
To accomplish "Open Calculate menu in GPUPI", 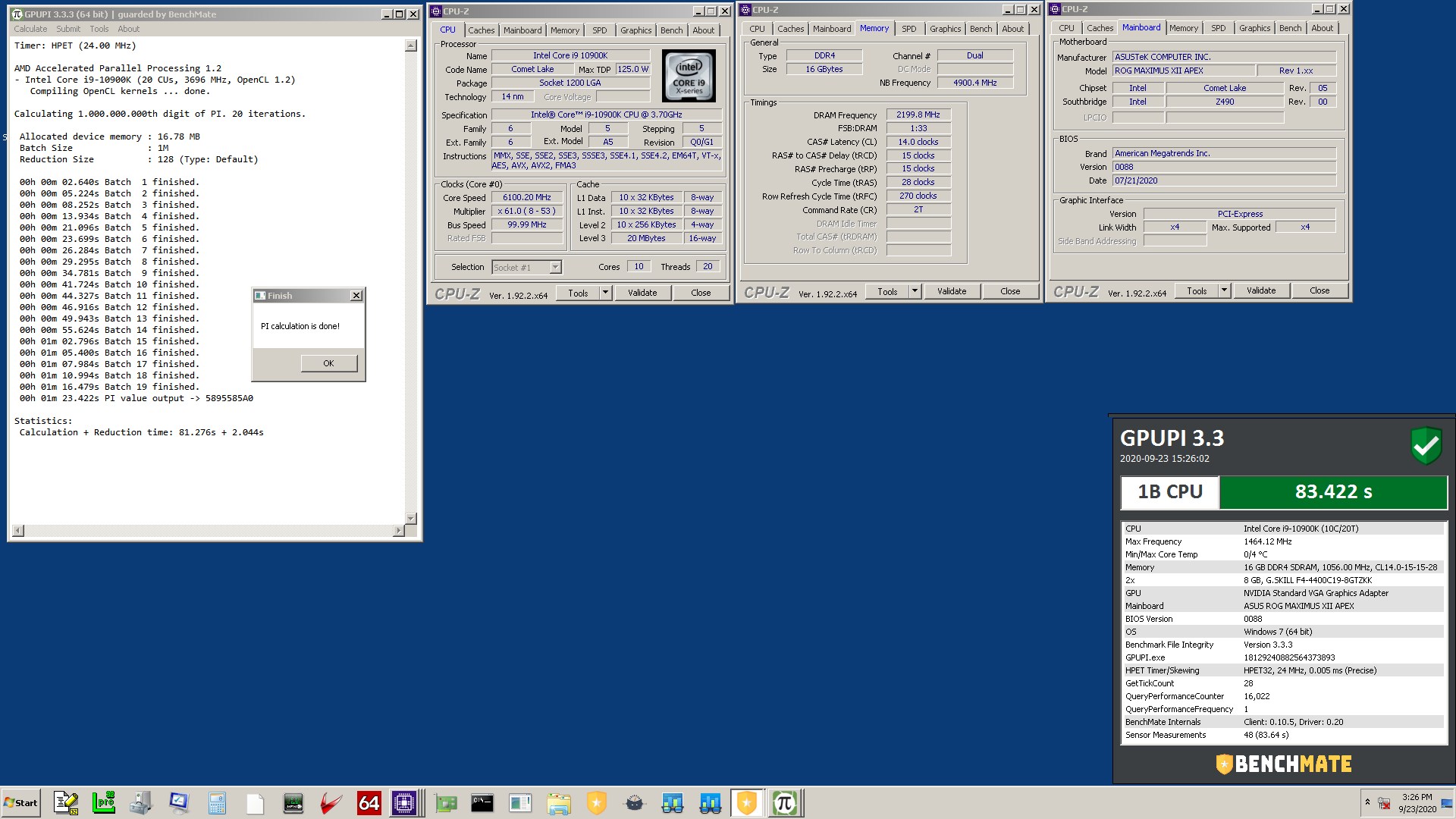I will click(30, 29).
